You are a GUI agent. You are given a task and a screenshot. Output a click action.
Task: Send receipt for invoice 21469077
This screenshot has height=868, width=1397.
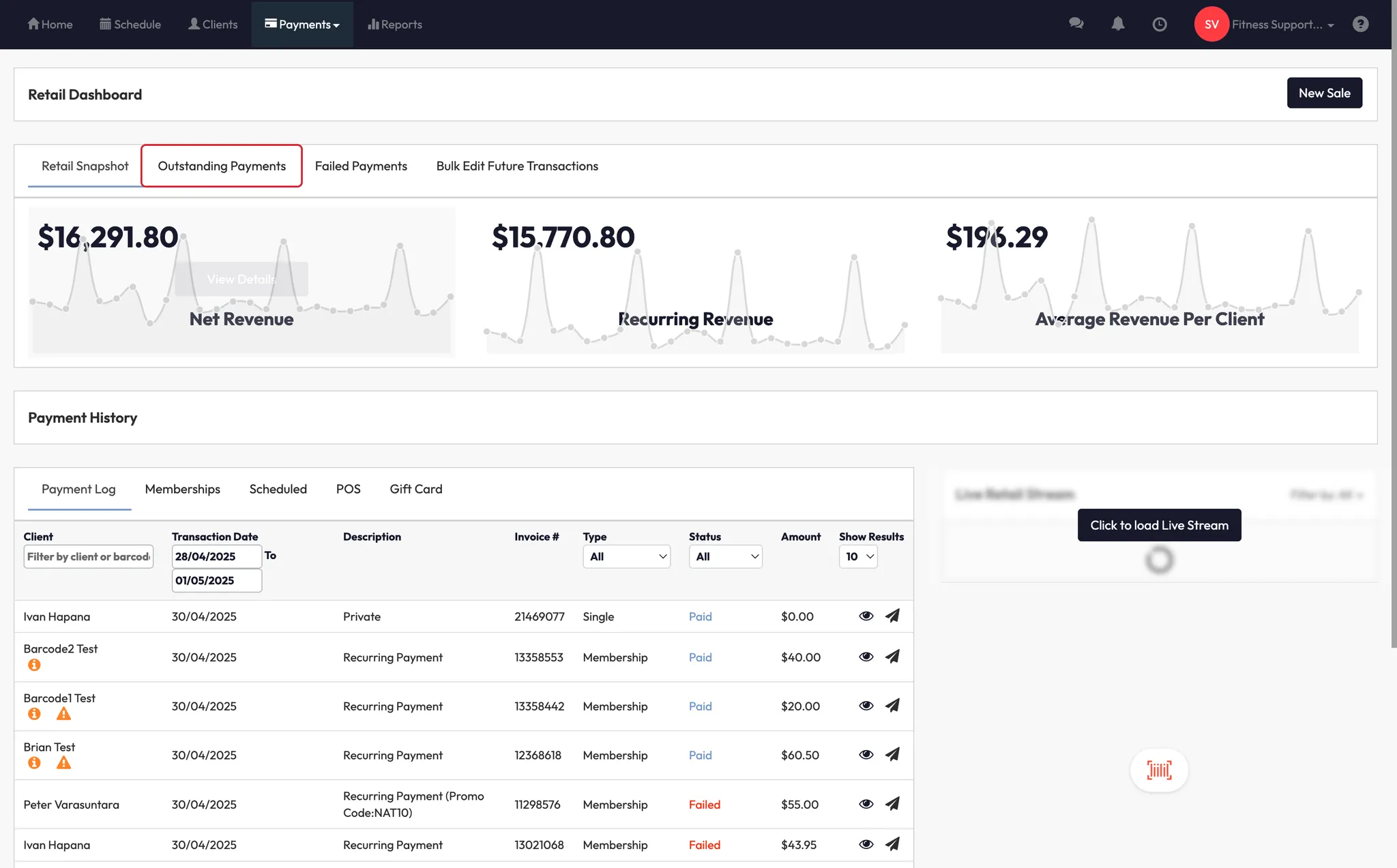click(x=892, y=616)
